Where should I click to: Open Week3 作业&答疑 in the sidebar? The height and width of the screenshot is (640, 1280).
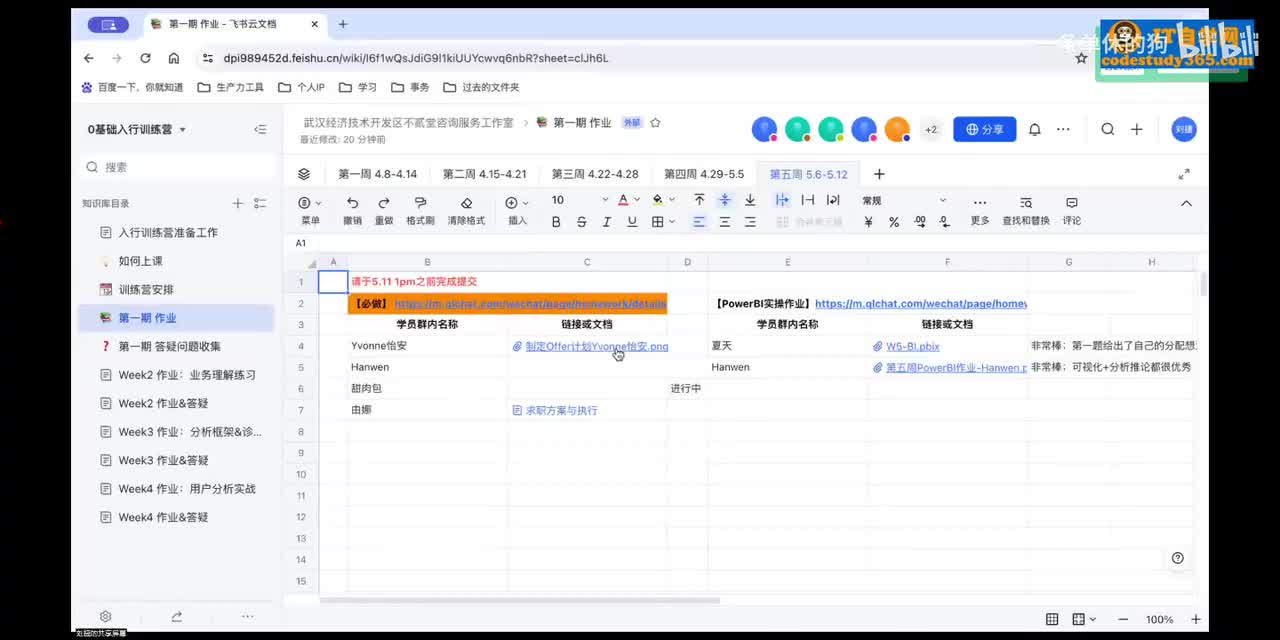click(163, 460)
